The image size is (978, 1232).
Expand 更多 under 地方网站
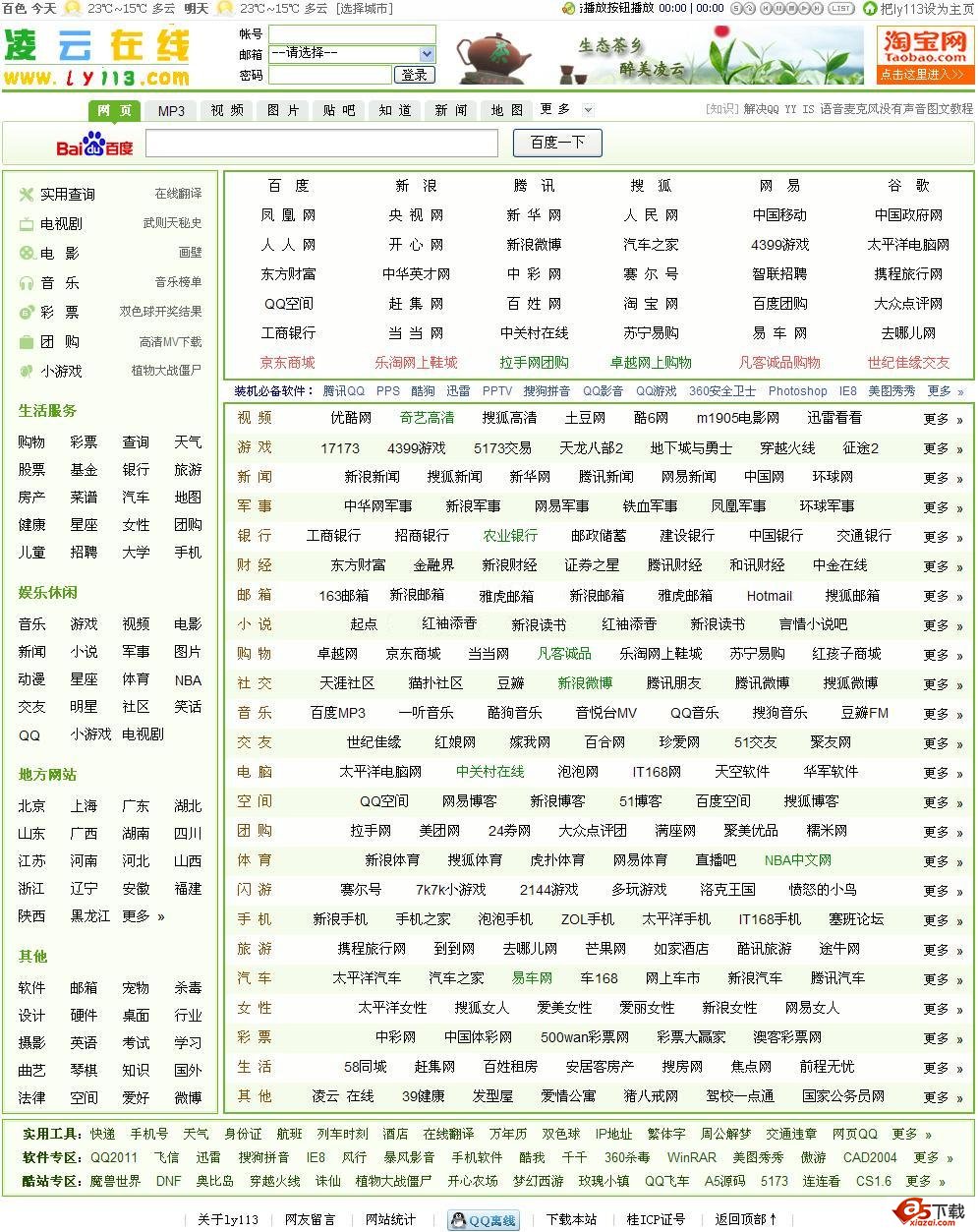point(144,915)
